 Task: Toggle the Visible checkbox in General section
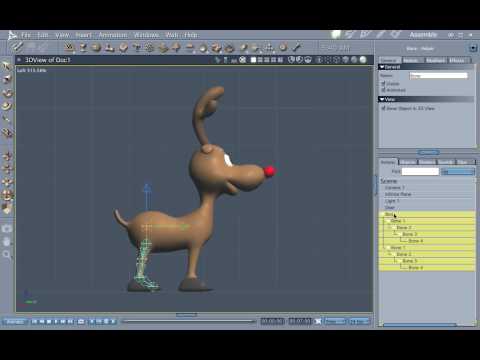pos(383,83)
